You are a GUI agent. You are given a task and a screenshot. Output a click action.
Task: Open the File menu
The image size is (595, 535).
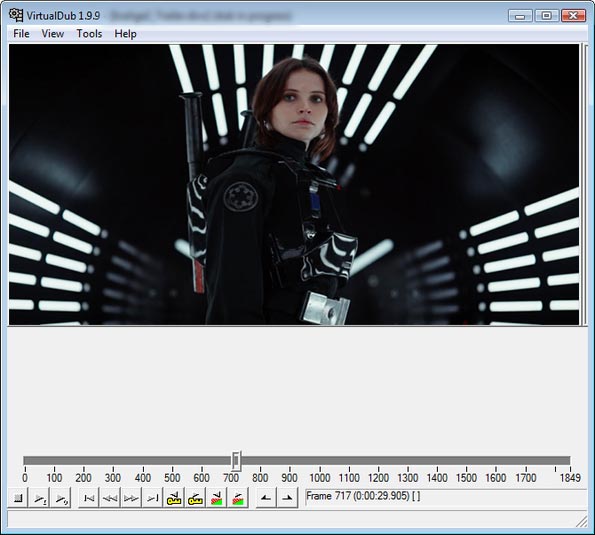(x=21, y=34)
